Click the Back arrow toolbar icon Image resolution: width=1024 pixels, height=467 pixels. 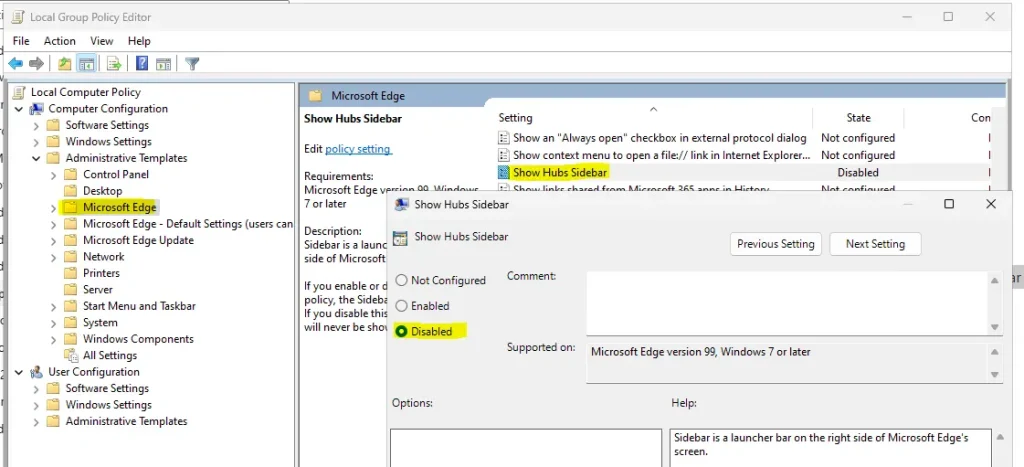(15, 64)
